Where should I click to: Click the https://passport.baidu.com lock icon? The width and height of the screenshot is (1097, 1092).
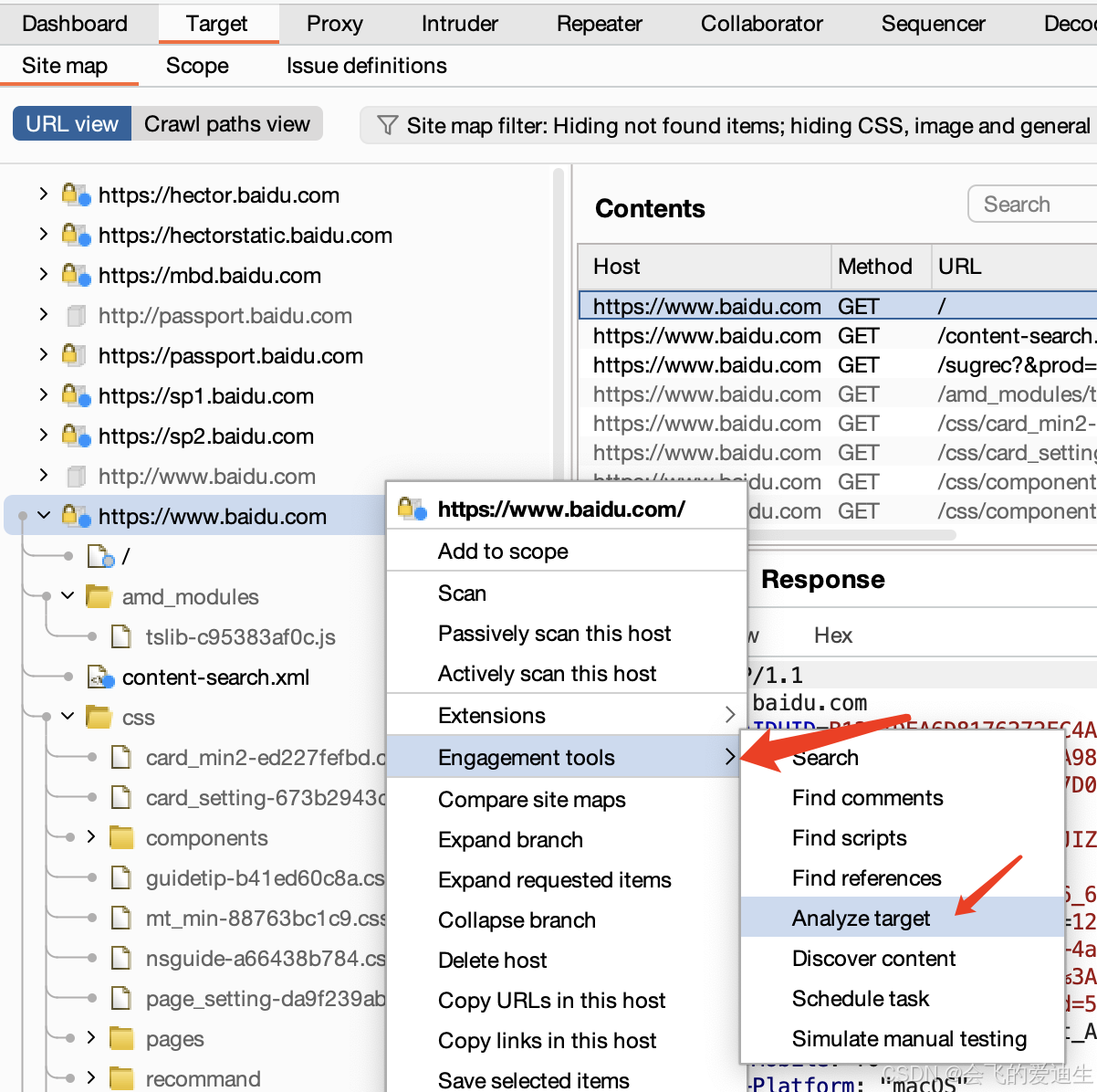pyautogui.click(x=74, y=355)
